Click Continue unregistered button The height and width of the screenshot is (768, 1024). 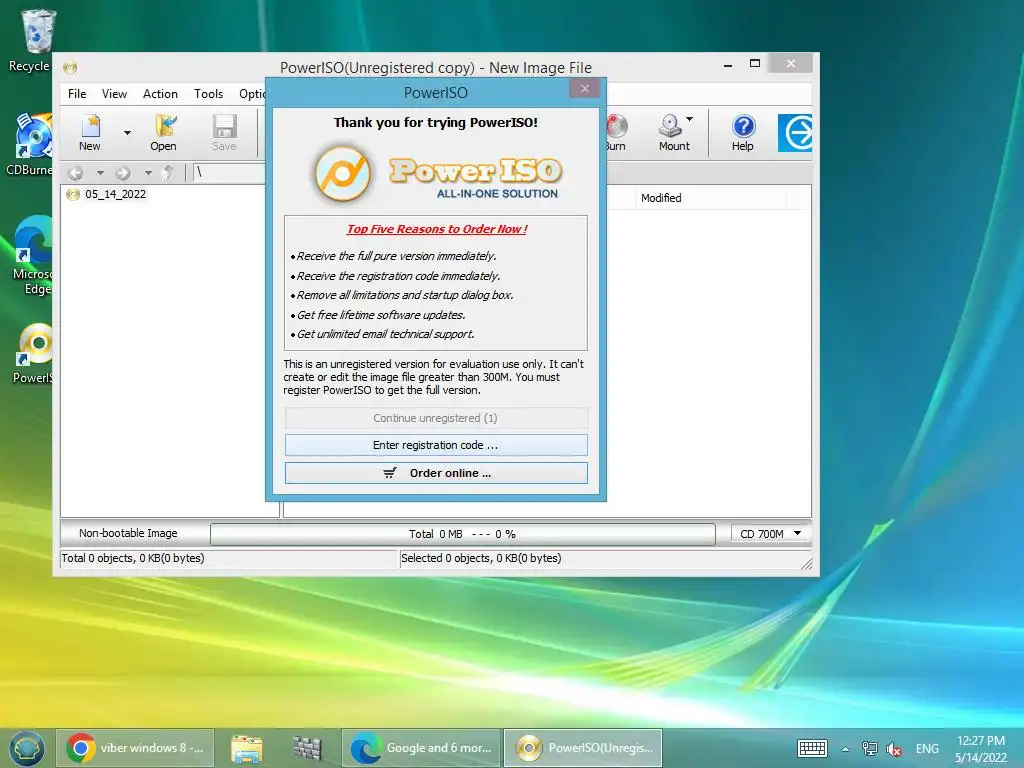pyautogui.click(x=436, y=418)
